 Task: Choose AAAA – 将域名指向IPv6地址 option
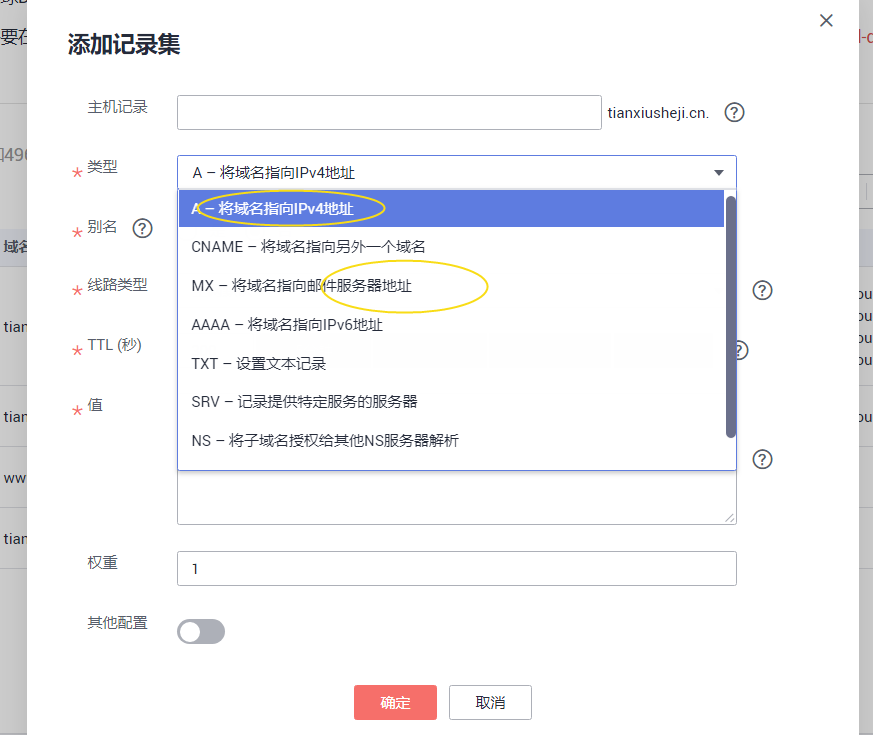click(x=451, y=325)
